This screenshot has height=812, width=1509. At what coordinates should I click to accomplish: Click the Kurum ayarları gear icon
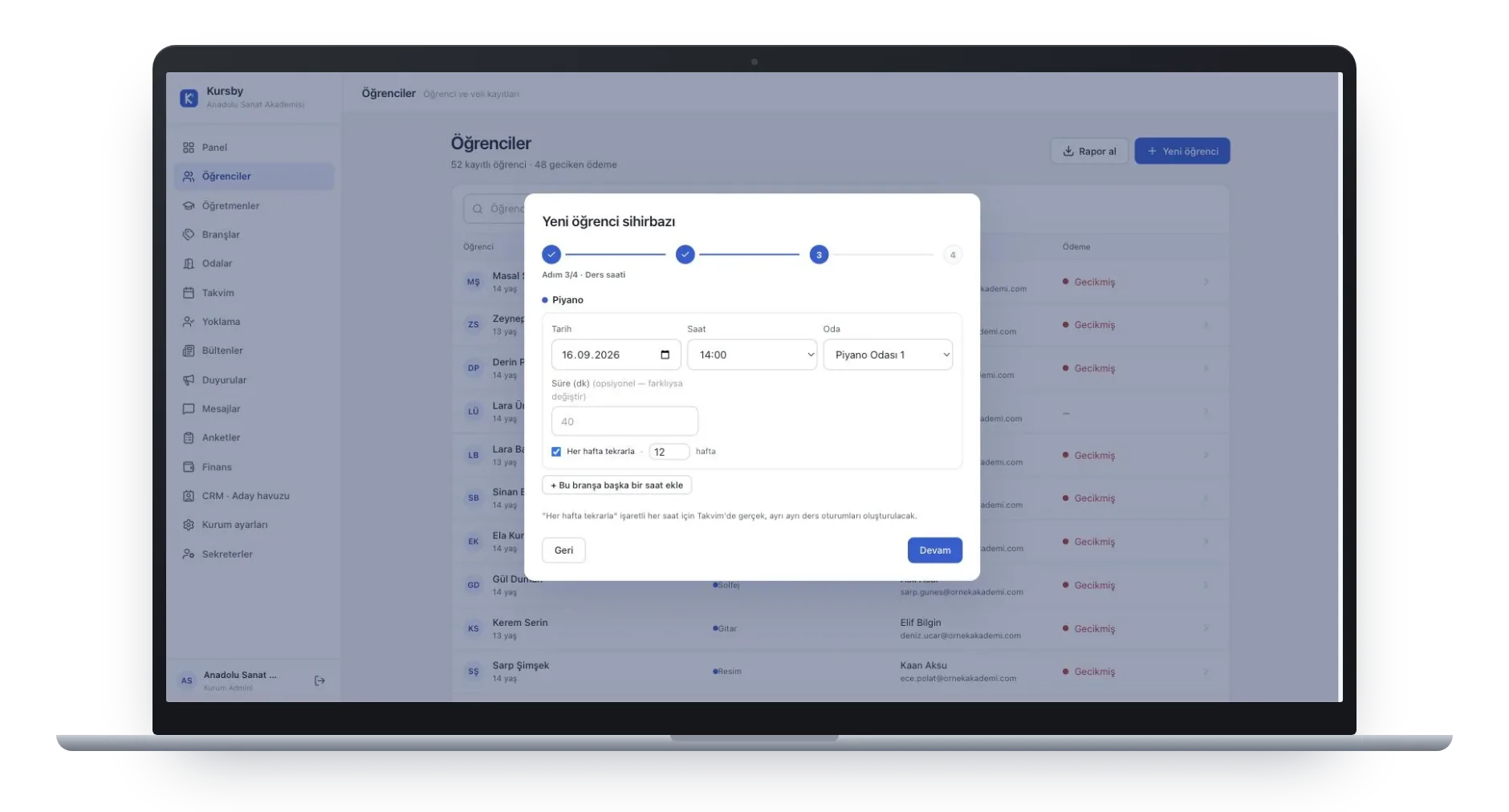pos(189,525)
